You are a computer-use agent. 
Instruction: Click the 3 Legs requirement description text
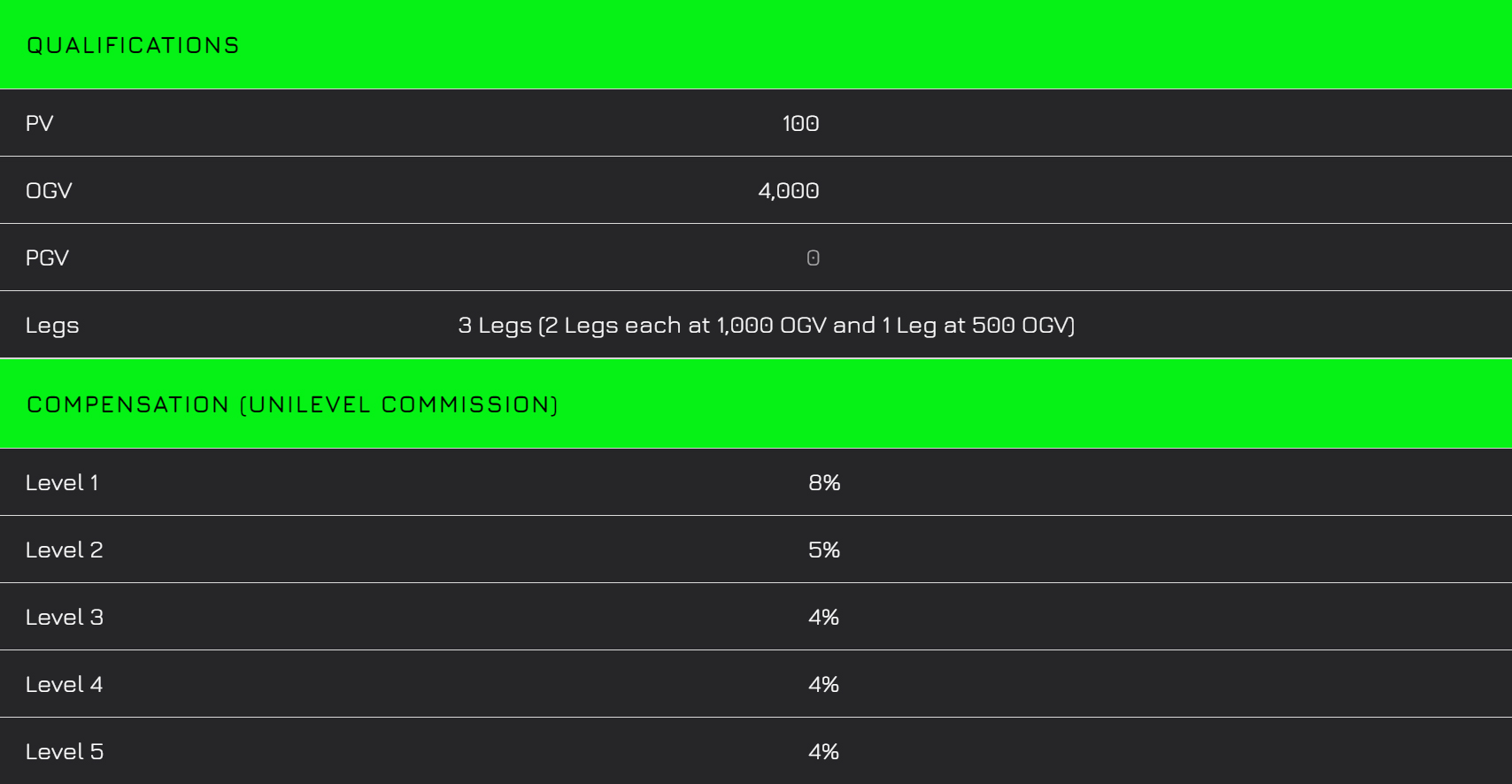[766, 325]
